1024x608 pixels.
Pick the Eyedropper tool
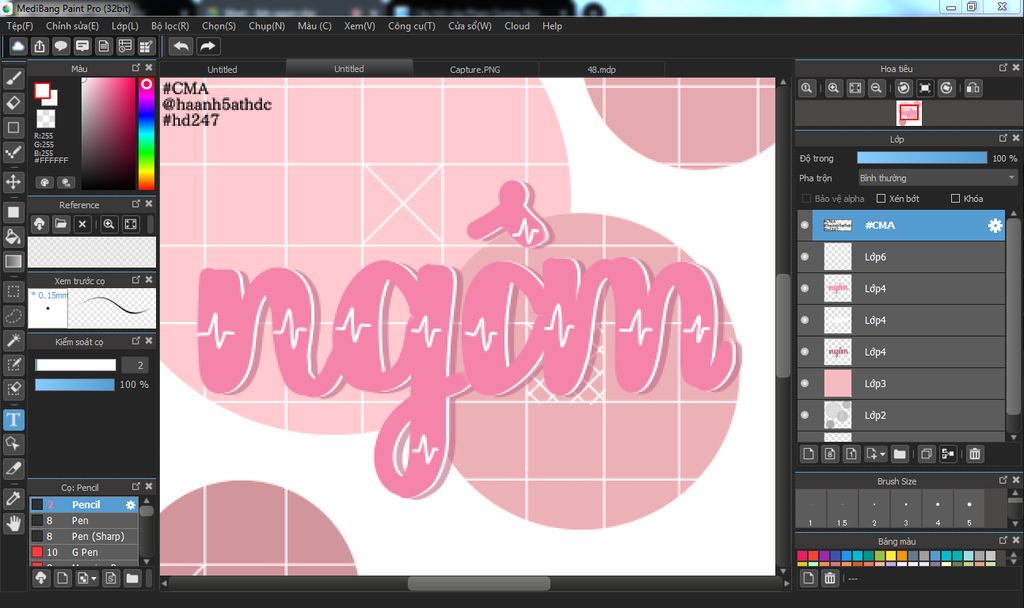(x=14, y=499)
